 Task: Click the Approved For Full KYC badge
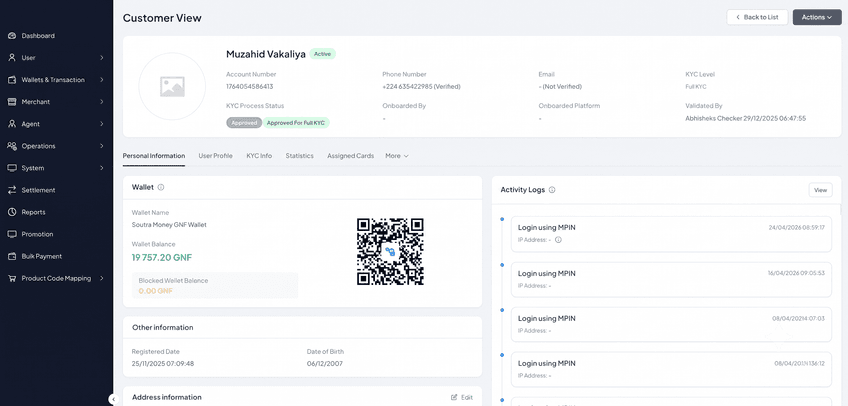[296, 123]
